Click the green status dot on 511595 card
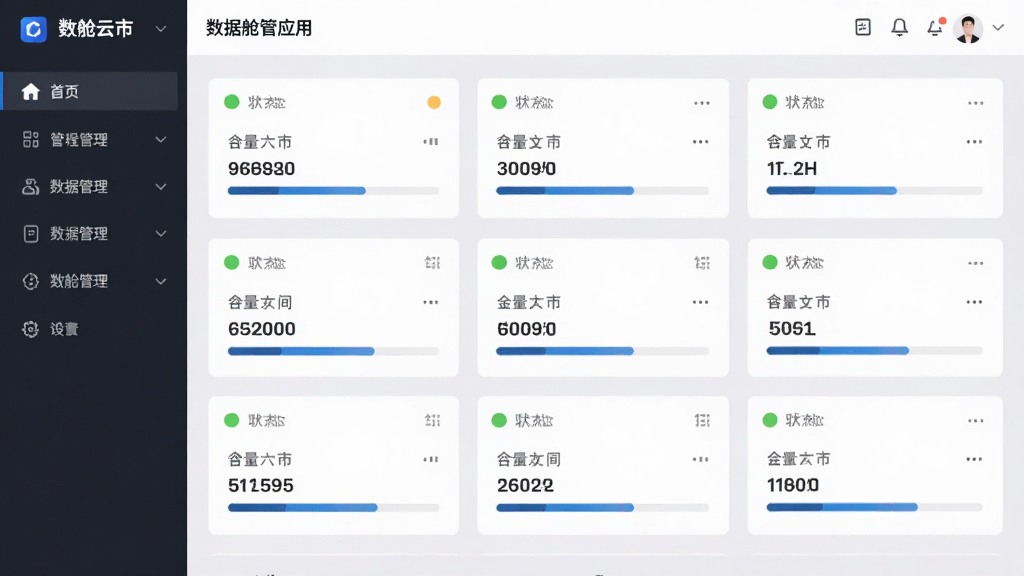The width and height of the screenshot is (1024, 576). (x=232, y=420)
